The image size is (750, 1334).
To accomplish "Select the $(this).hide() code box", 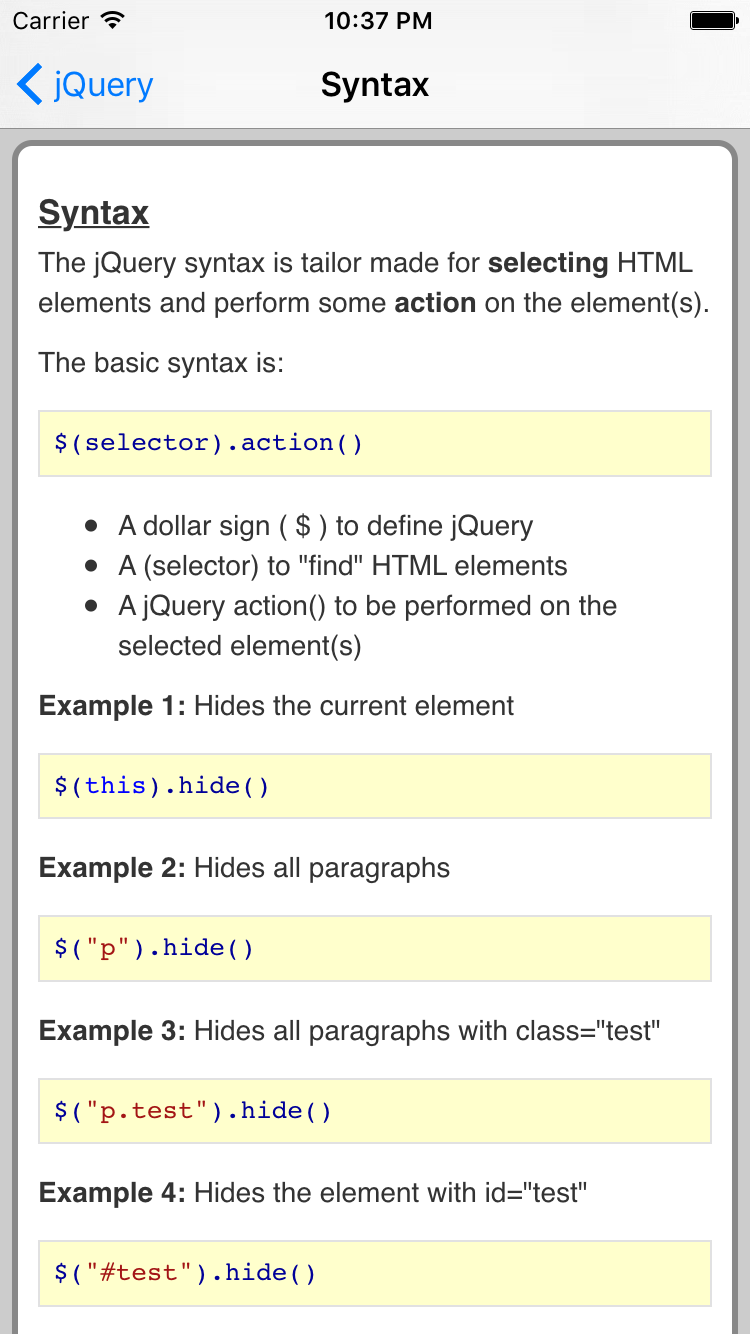I will point(374,786).
